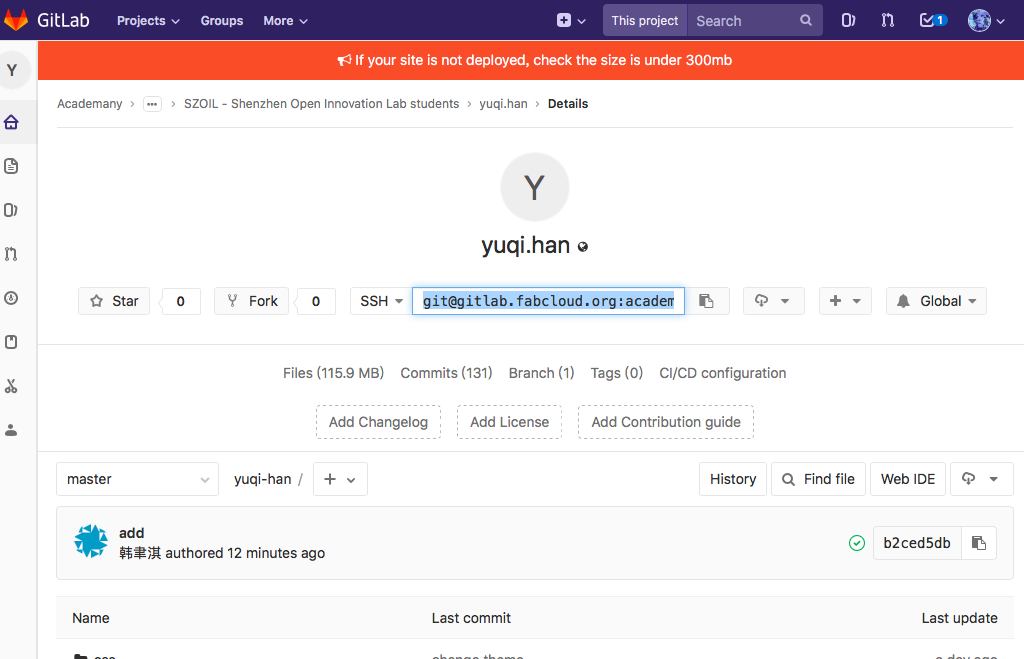Open the Repository icon in left sidebar
Viewport: 1024px width, 659px height.
click(12, 166)
